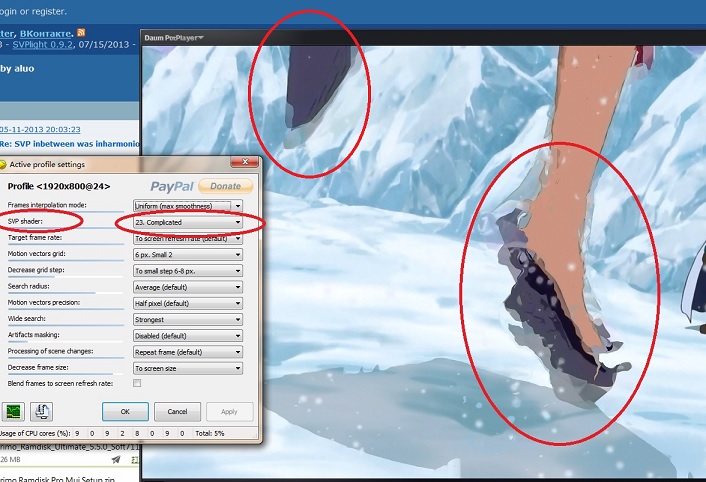The width and height of the screenshot is (706, 482).
Task: Expand the Artifacts masking dropdown
Action: [188, 336]
